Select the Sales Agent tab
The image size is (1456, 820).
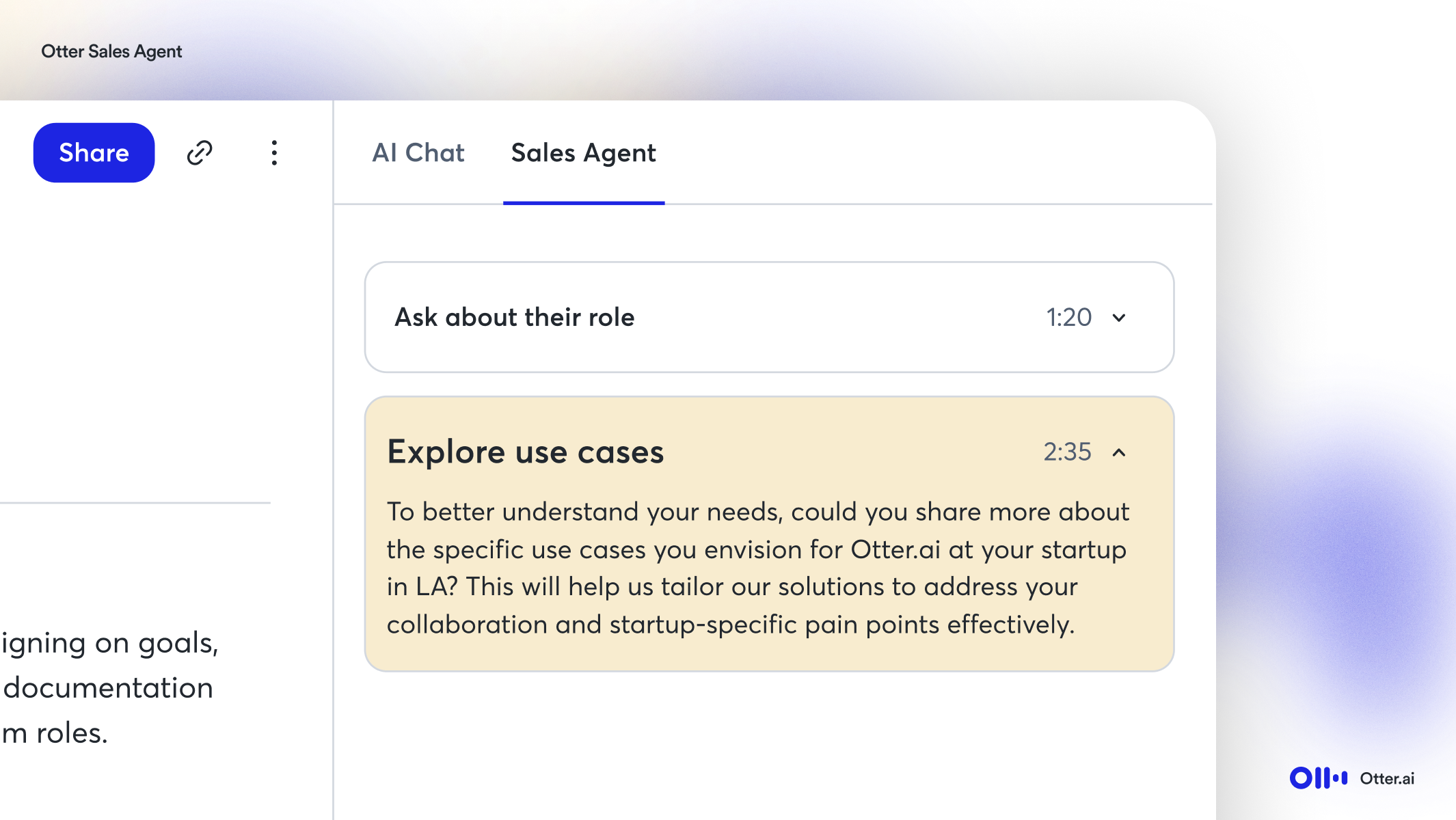[583, 152]
